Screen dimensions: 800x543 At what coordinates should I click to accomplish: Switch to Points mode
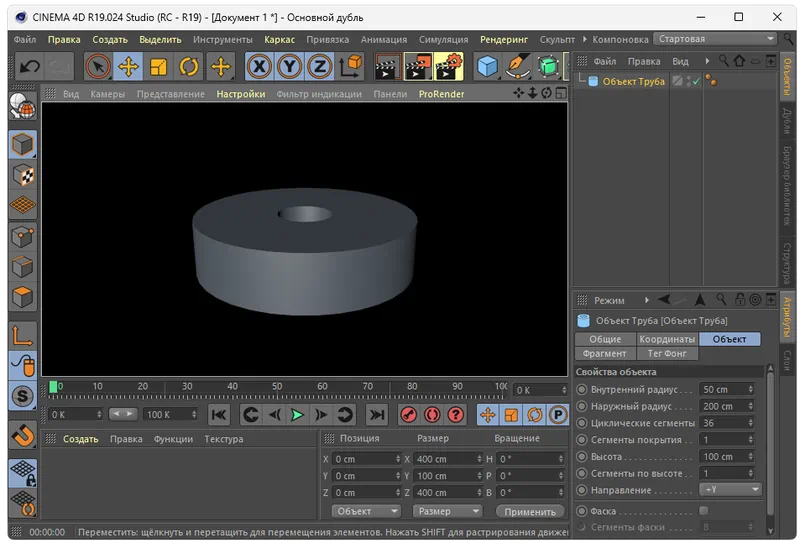click(x=22, y=237)
